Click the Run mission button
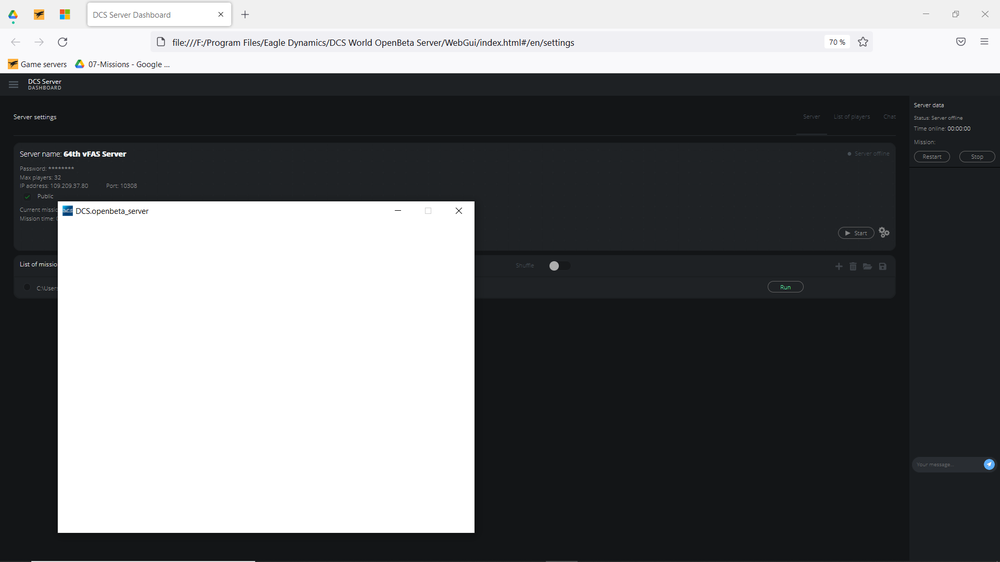 785,287
